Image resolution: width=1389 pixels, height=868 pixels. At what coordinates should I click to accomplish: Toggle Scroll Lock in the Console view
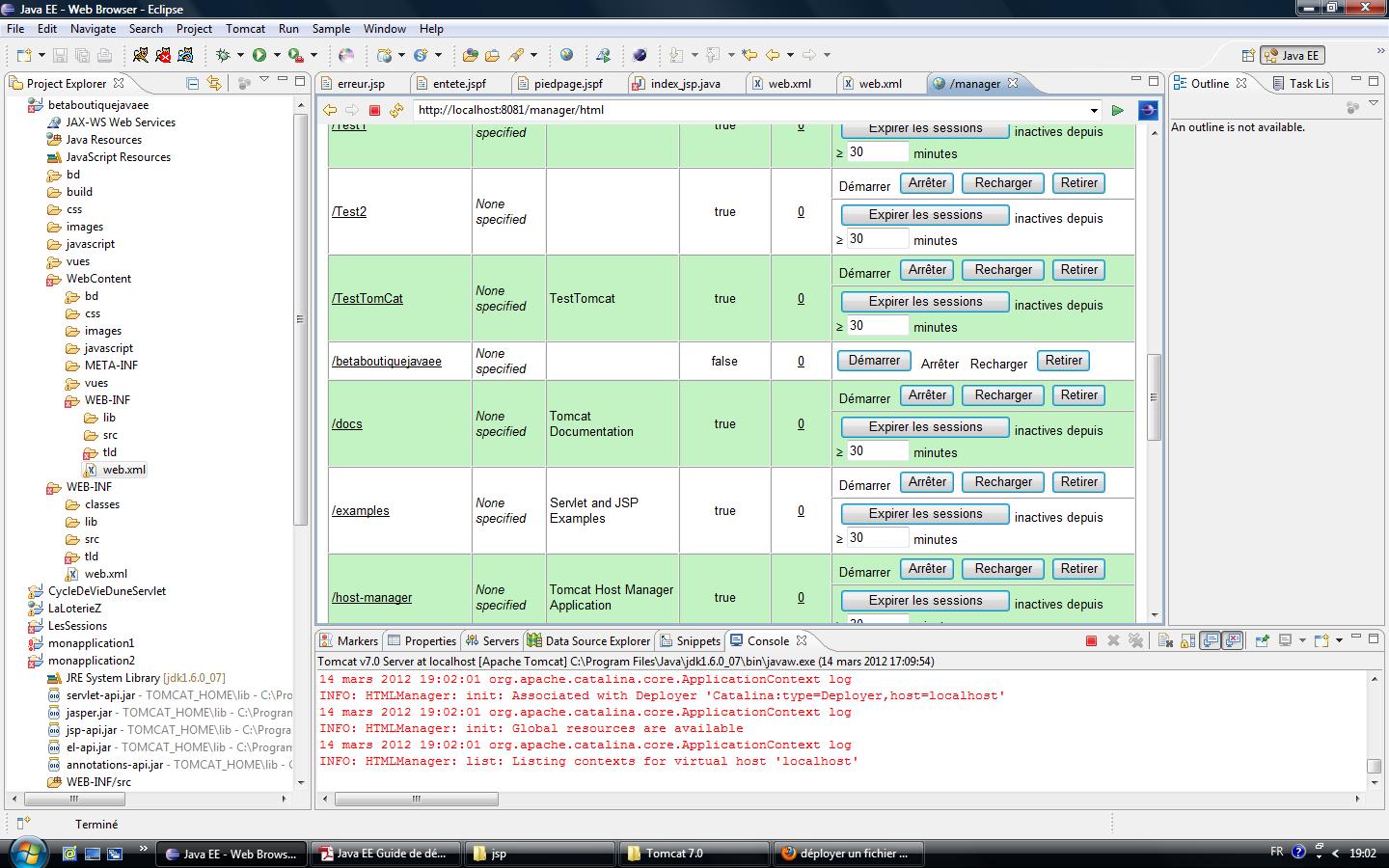point(1186,640)
